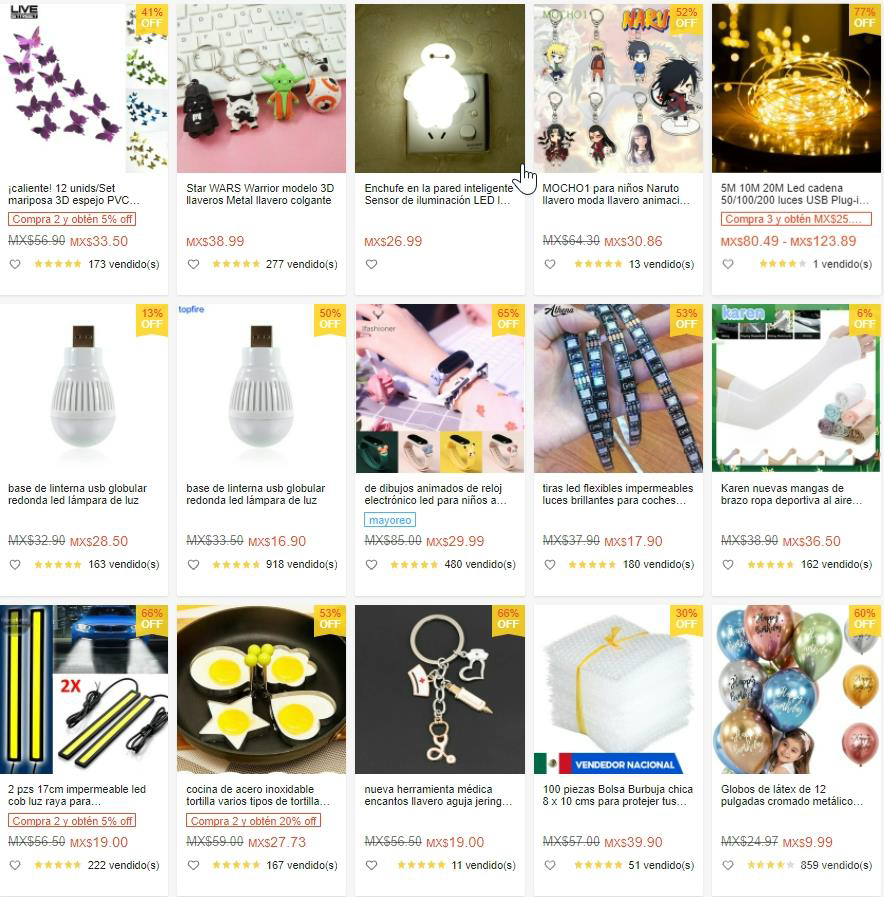Viewport: 884px width, 897px height.
Task: Select the green watch color variant thumbnail
Action: (x=377, y=452)
